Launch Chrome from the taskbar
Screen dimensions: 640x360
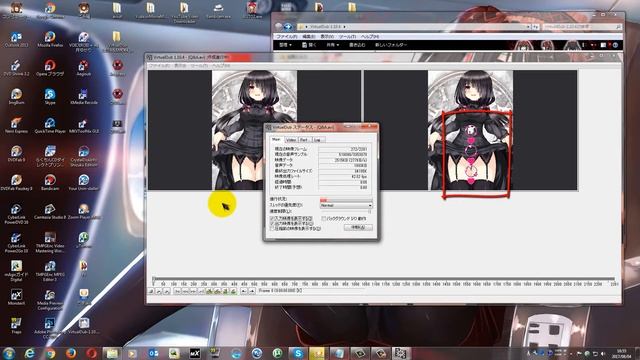tap(50, 353)
